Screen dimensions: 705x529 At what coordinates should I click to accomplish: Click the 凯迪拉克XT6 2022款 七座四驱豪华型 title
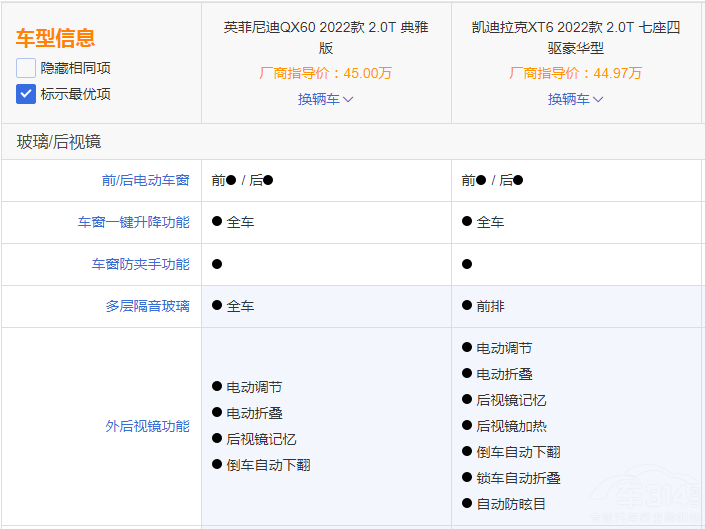click(x=576, y=37)
